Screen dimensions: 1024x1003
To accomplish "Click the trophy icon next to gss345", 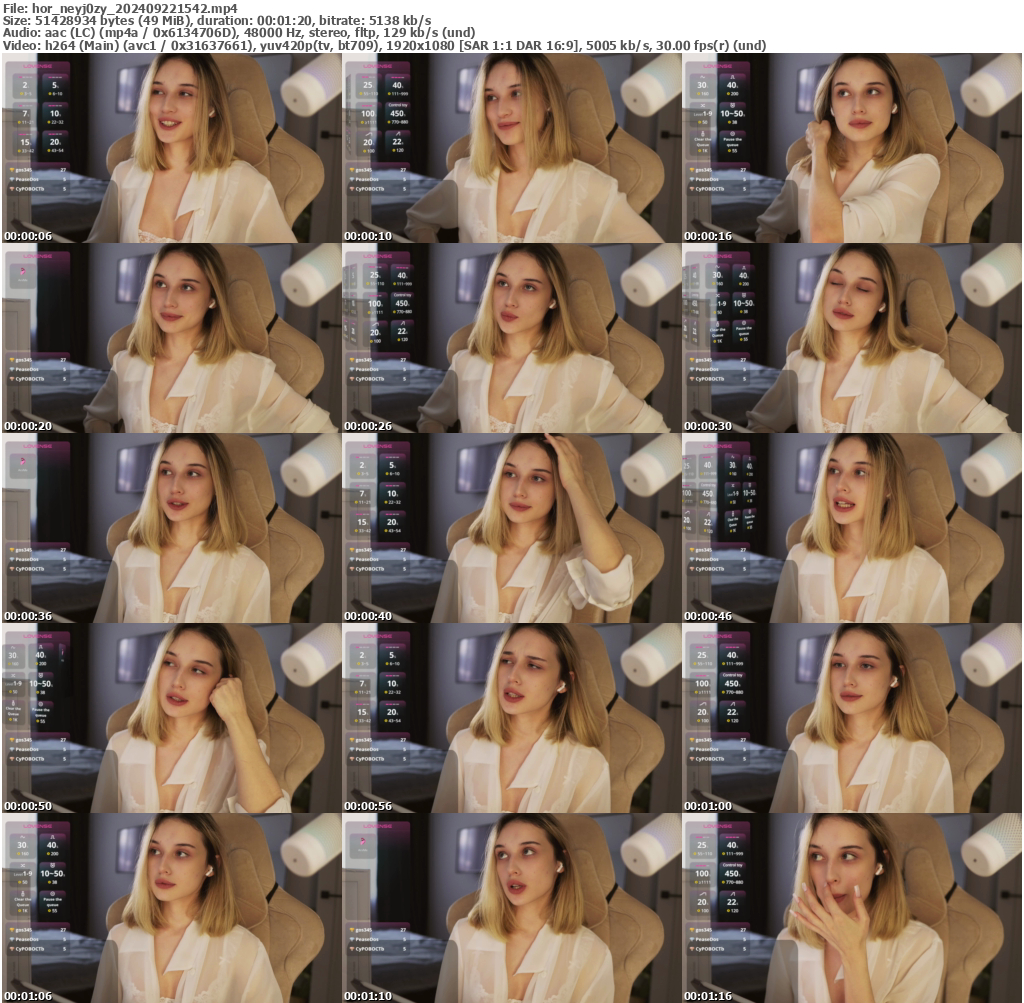I will coord(692,169).
